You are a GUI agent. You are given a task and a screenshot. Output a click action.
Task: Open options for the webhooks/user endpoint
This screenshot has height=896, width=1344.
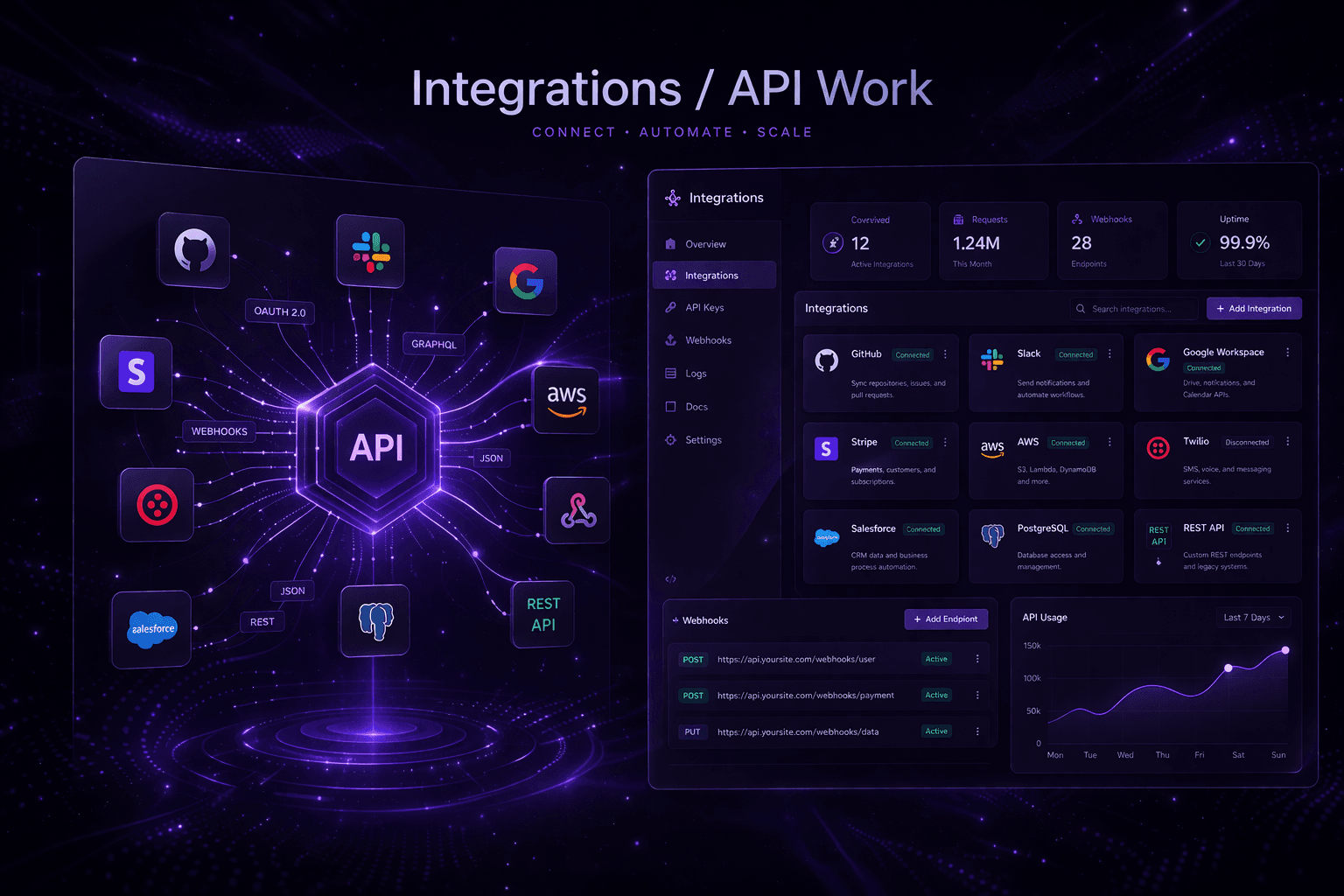pyautogui.click(x=977, y=659)
